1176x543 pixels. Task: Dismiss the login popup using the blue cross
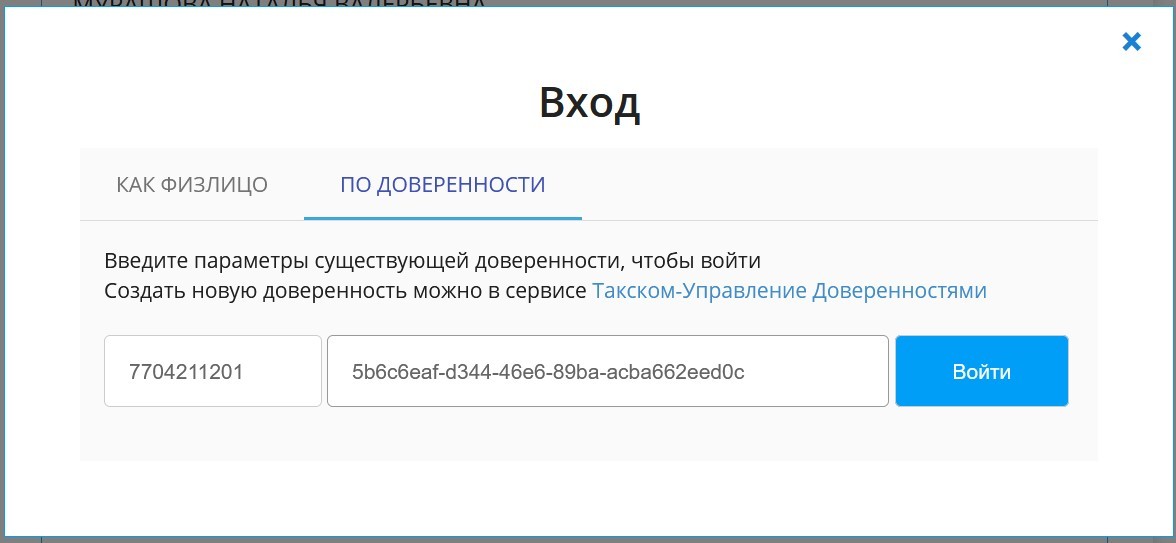1131,42
